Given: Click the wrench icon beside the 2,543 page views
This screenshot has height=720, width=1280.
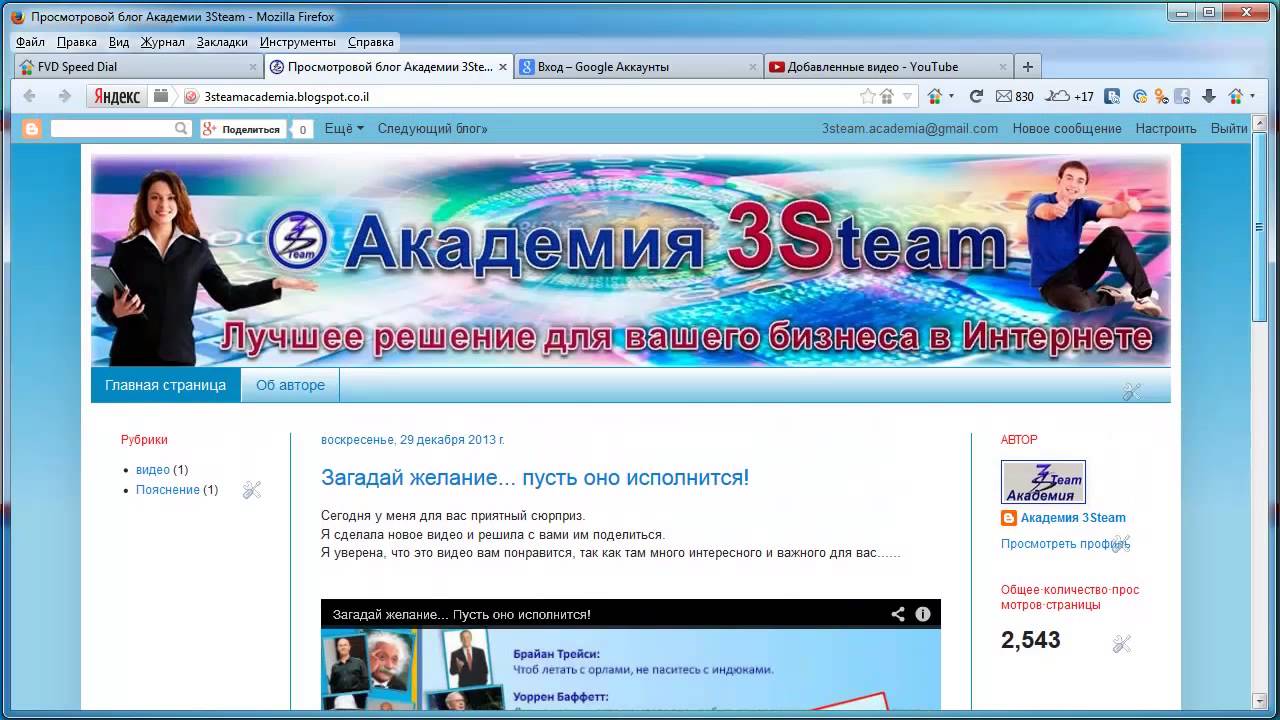Looking at the screenshot, I should pos(1122,645).
